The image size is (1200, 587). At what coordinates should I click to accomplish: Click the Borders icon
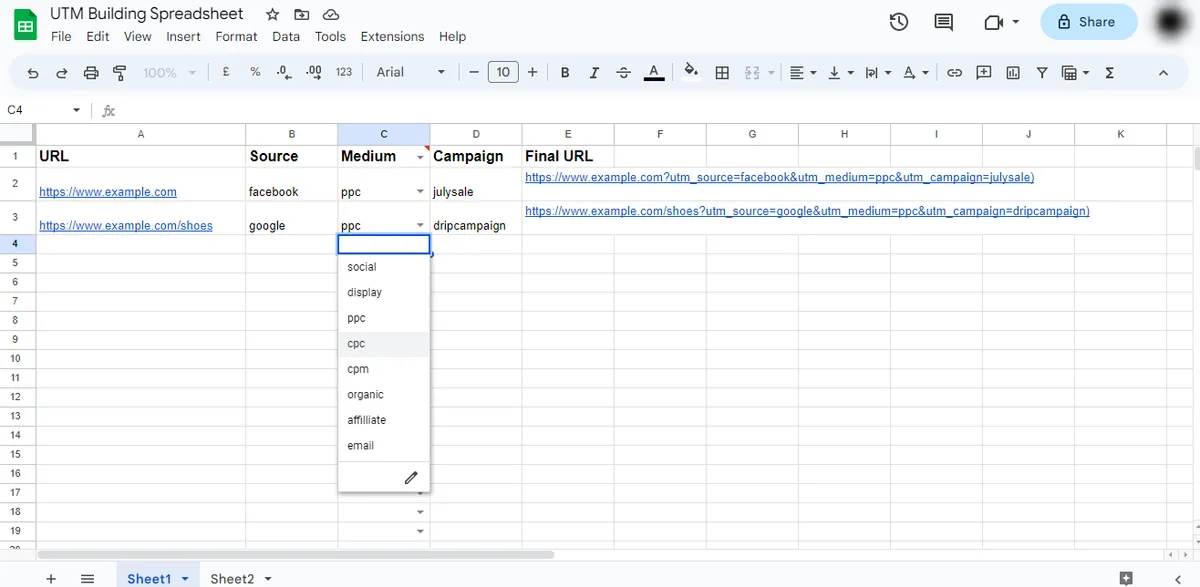722,72
